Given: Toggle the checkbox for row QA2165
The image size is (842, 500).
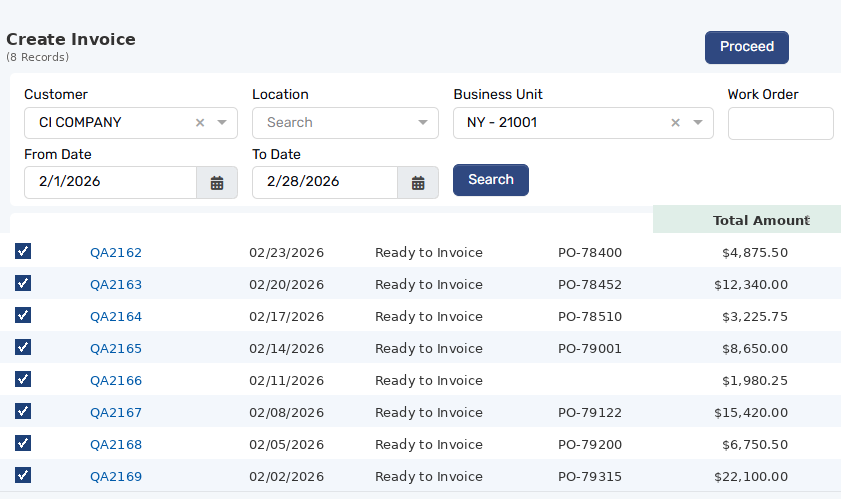Looking at the screenshot, I should click(23, 347).
